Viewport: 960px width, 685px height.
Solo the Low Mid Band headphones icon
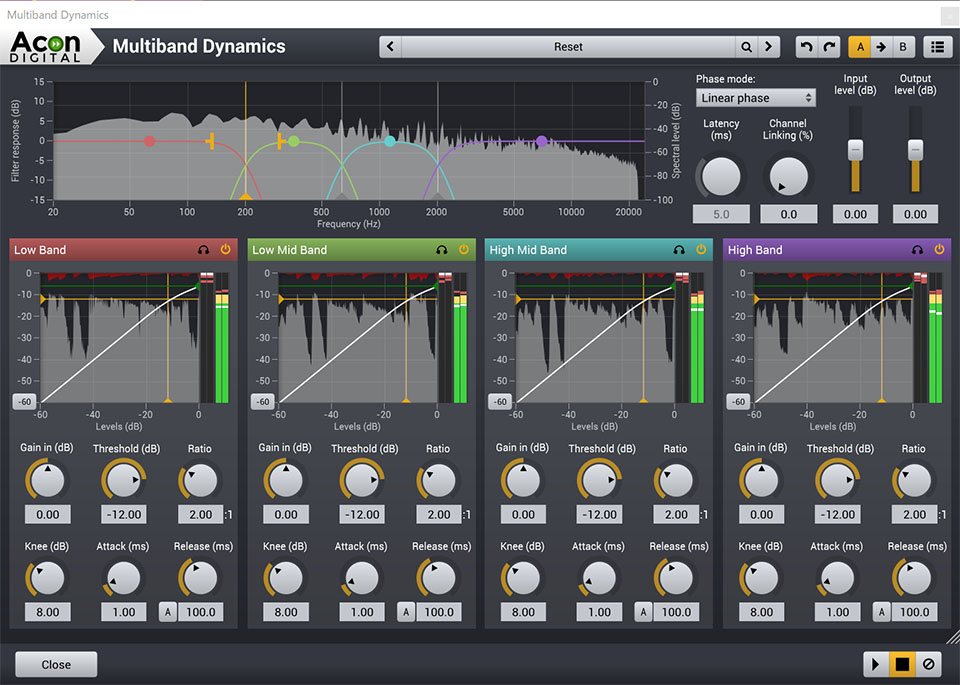click(x=441, y=250)
